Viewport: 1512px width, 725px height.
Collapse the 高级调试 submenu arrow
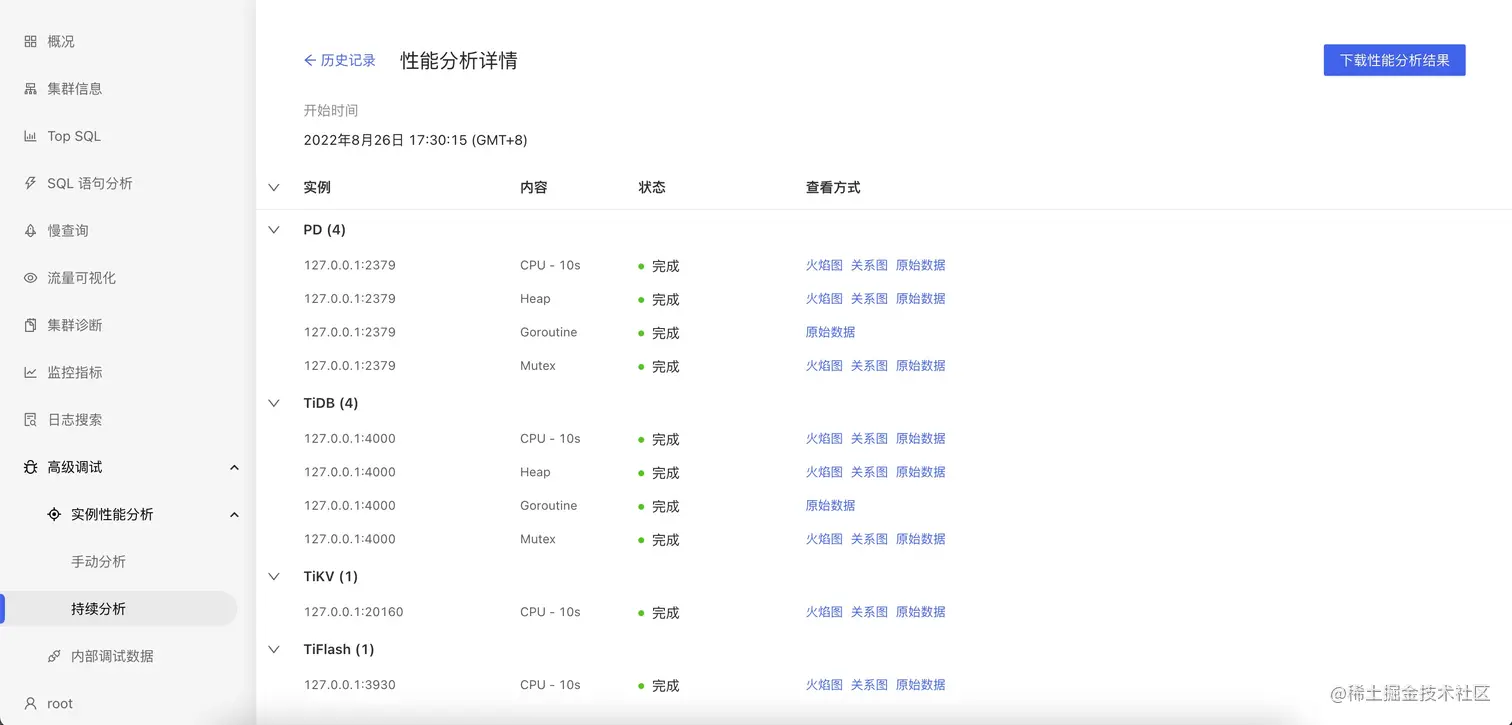click(x=234, y=467)
